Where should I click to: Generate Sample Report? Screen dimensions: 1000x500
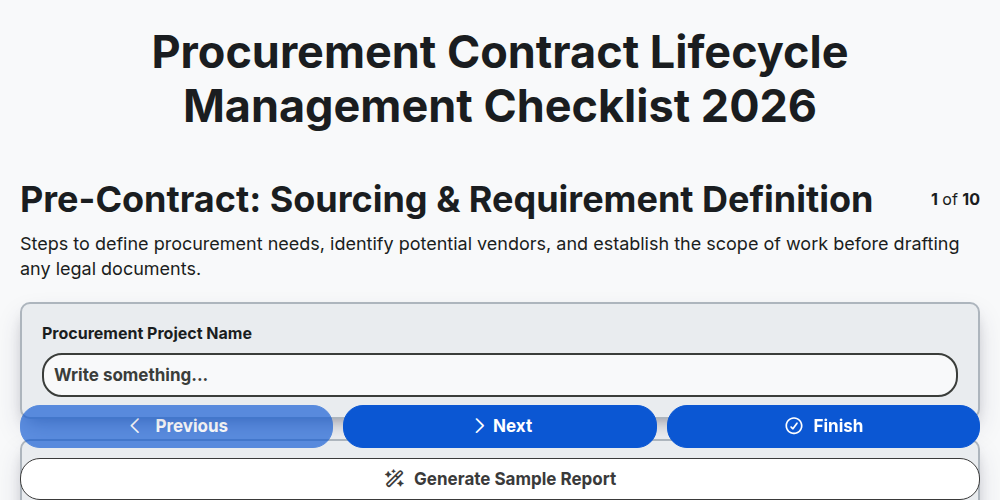[x=499, y=479]
